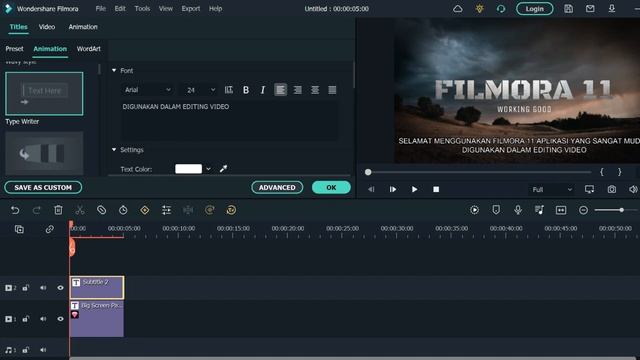Click the line spacing icon
Screen dimensions: 640x360
coord(229,90)
